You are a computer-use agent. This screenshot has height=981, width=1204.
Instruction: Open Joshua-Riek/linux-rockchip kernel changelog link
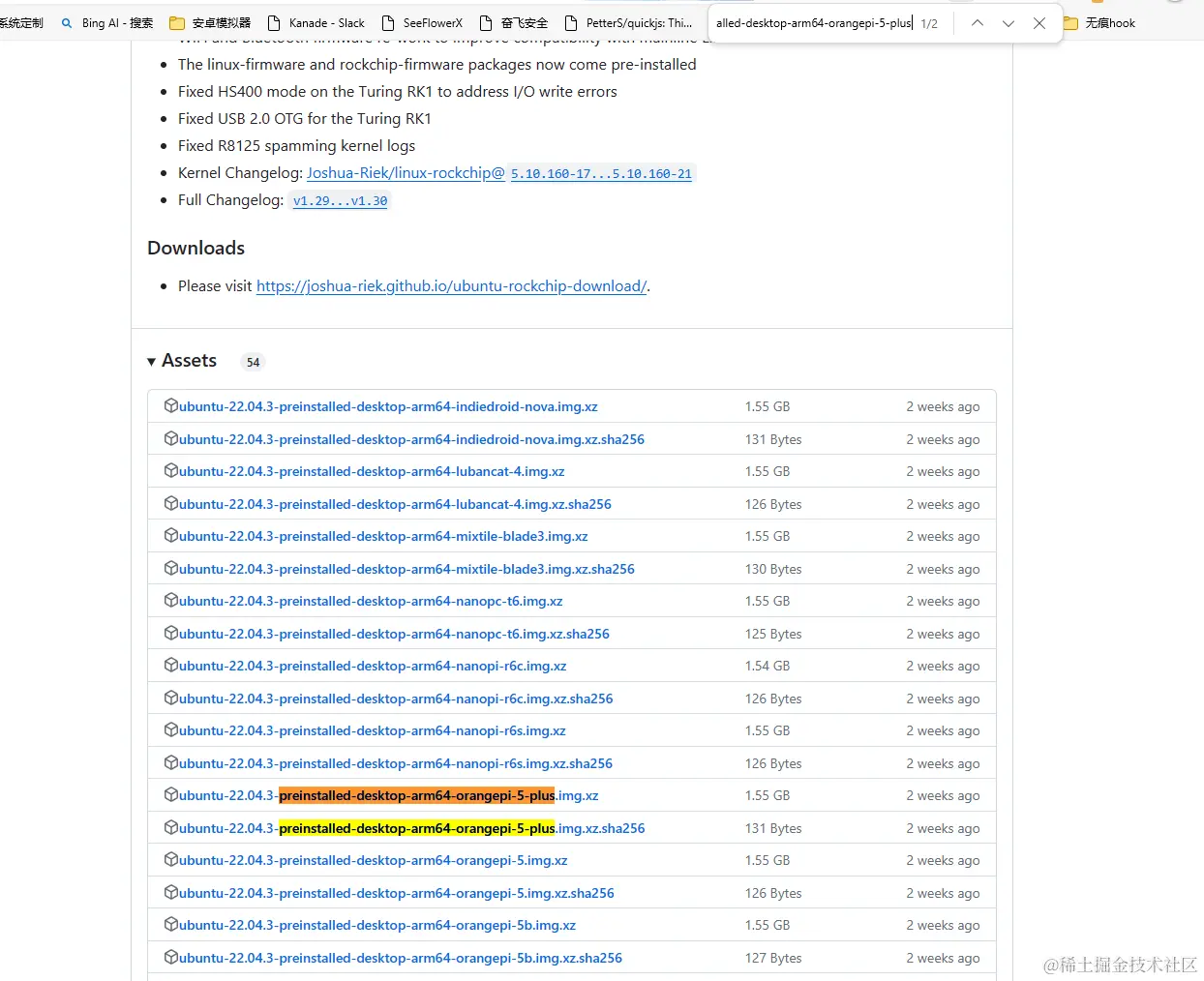coord(406,173)
